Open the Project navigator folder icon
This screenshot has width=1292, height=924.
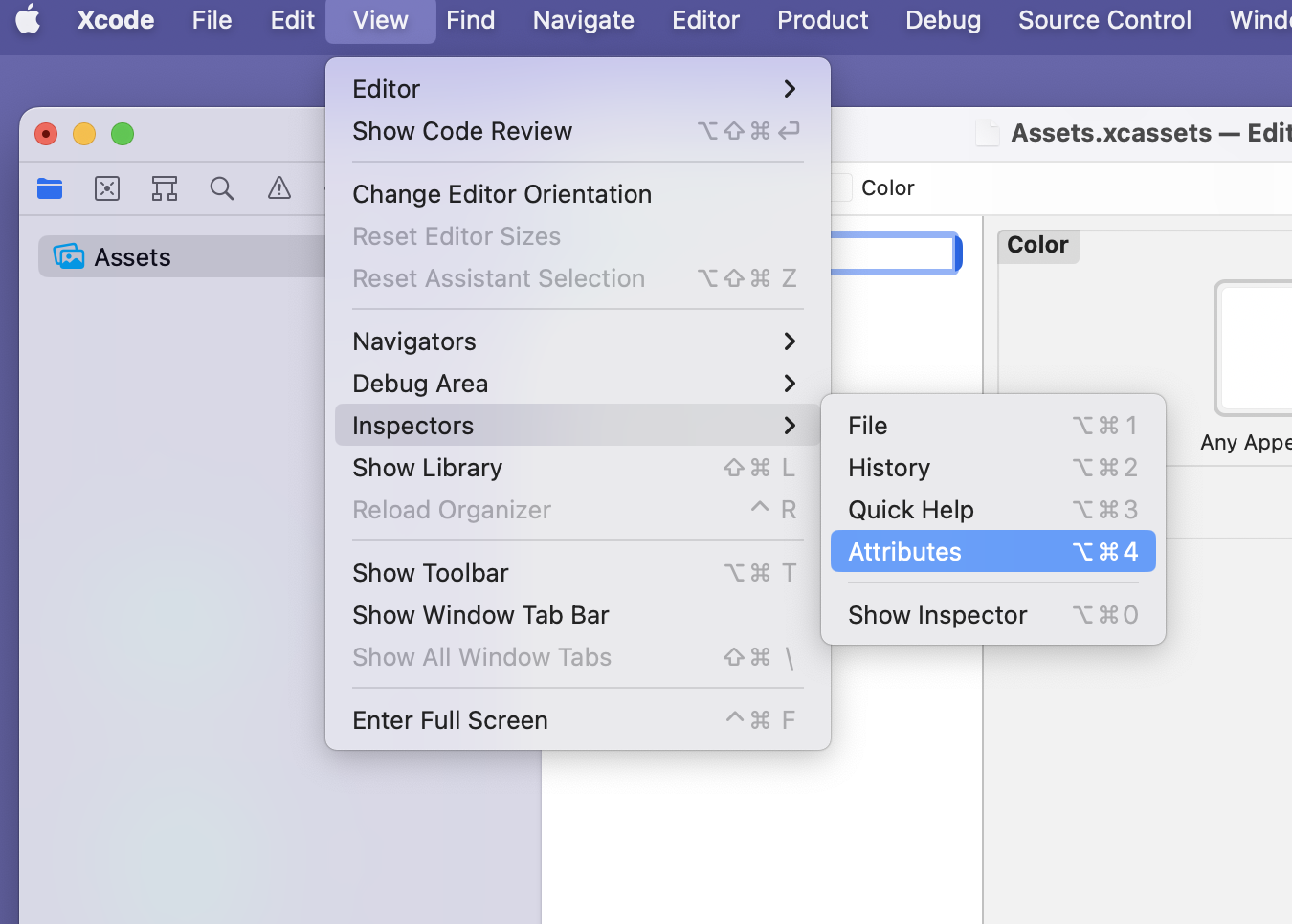pyautogui.click(x=50, y=188)
